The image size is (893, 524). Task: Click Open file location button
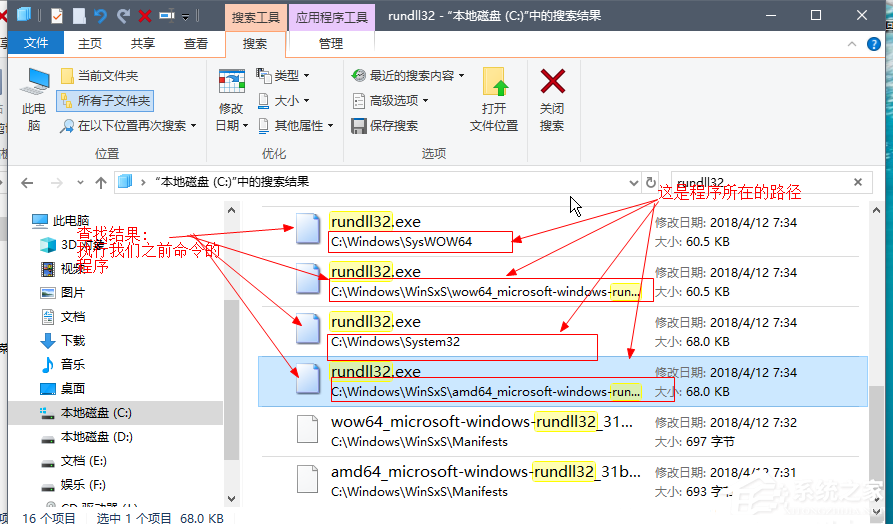tap(494, 100)
